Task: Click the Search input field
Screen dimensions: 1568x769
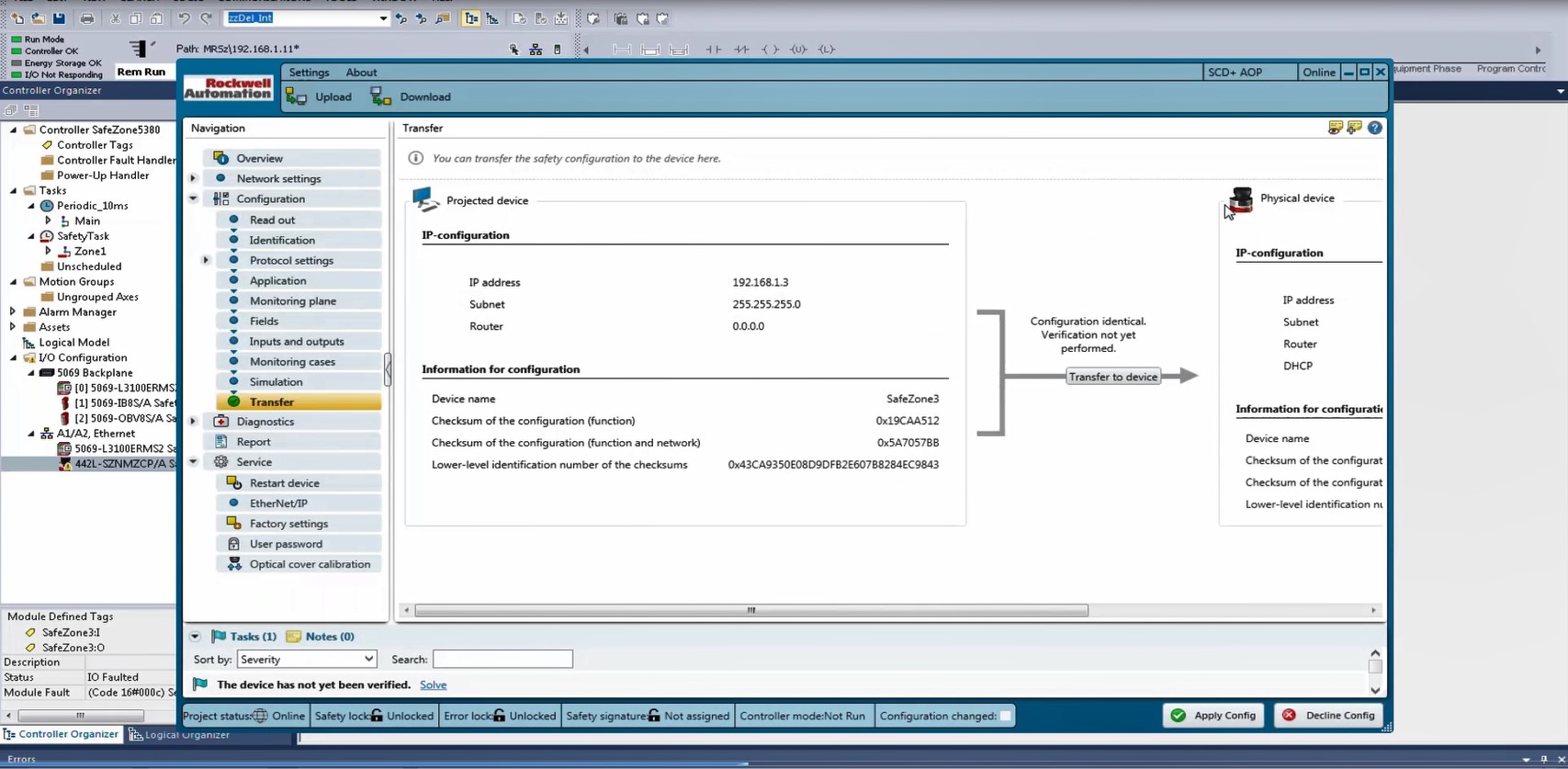Action: (502, 659)
